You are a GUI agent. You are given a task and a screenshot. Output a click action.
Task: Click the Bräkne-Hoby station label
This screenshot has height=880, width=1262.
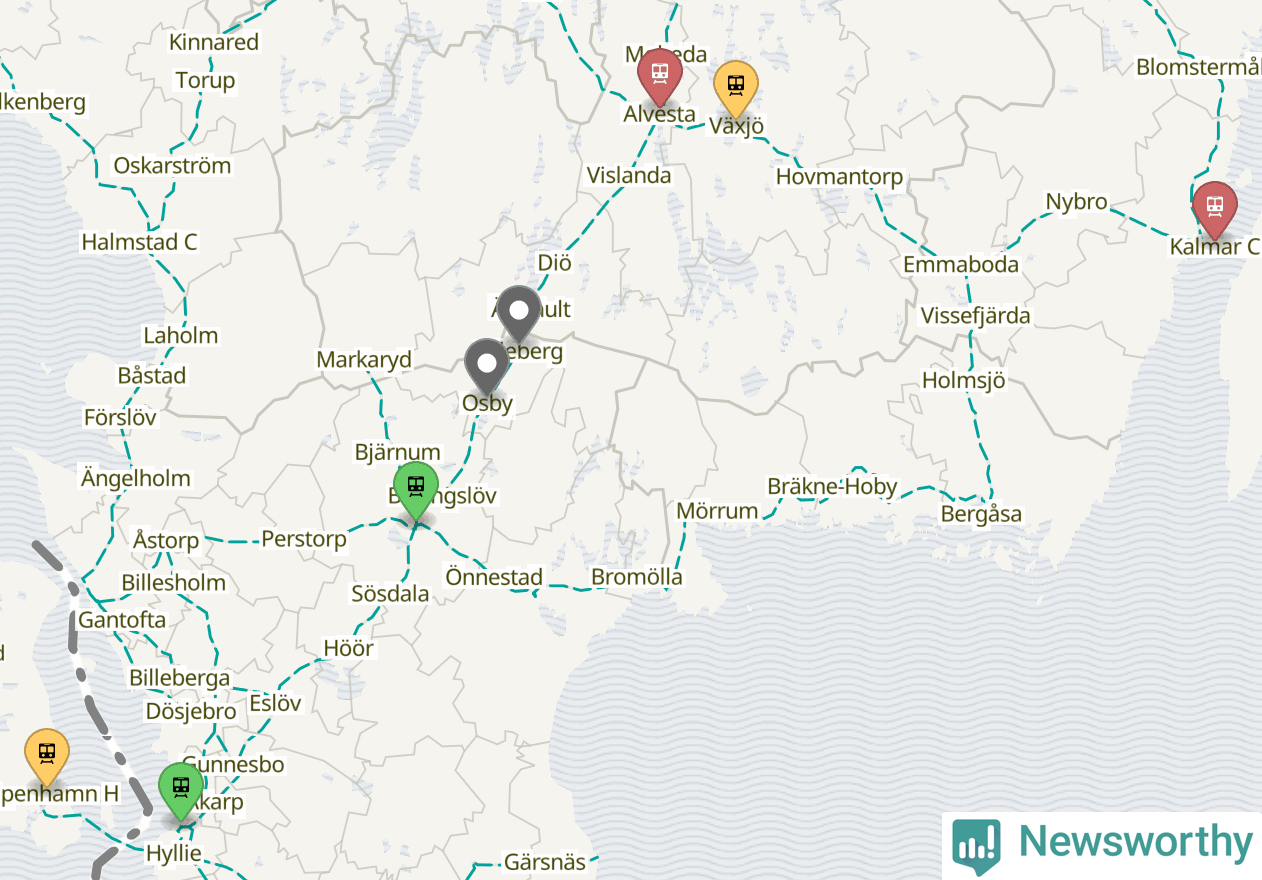[x=832, y=487]
